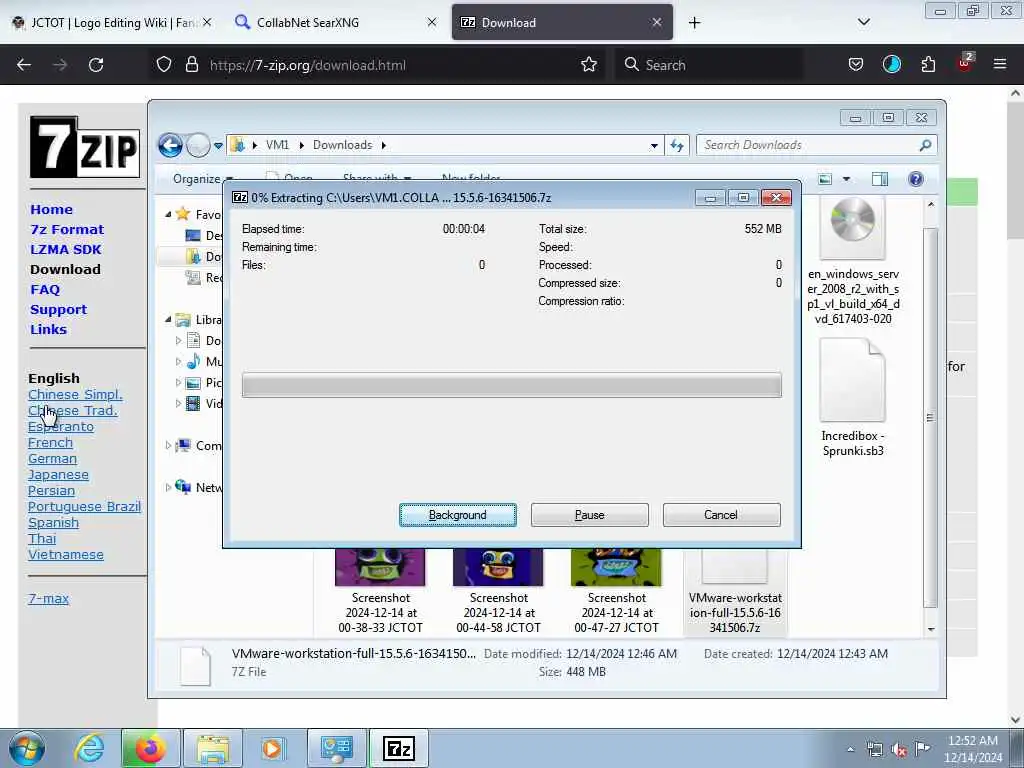This screenshot has width=1024, height=768.
Task: List all tabs with the chevron button
Action: 863,22
